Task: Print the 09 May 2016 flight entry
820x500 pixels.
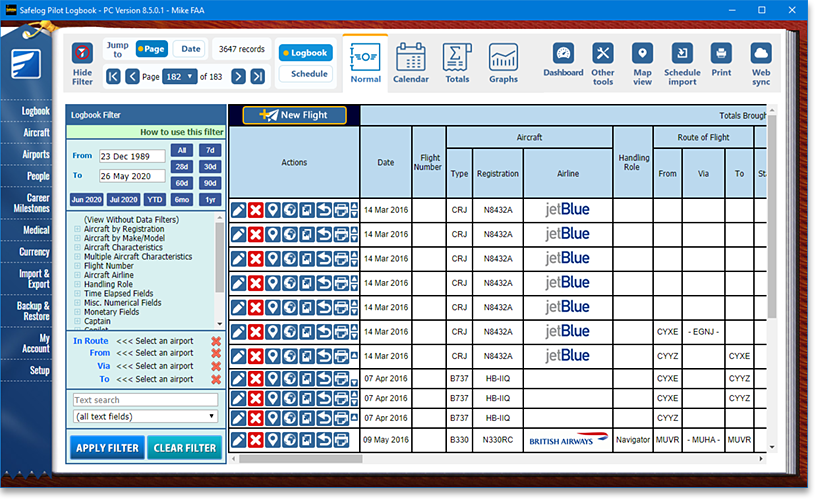Action: pos(341,440)
